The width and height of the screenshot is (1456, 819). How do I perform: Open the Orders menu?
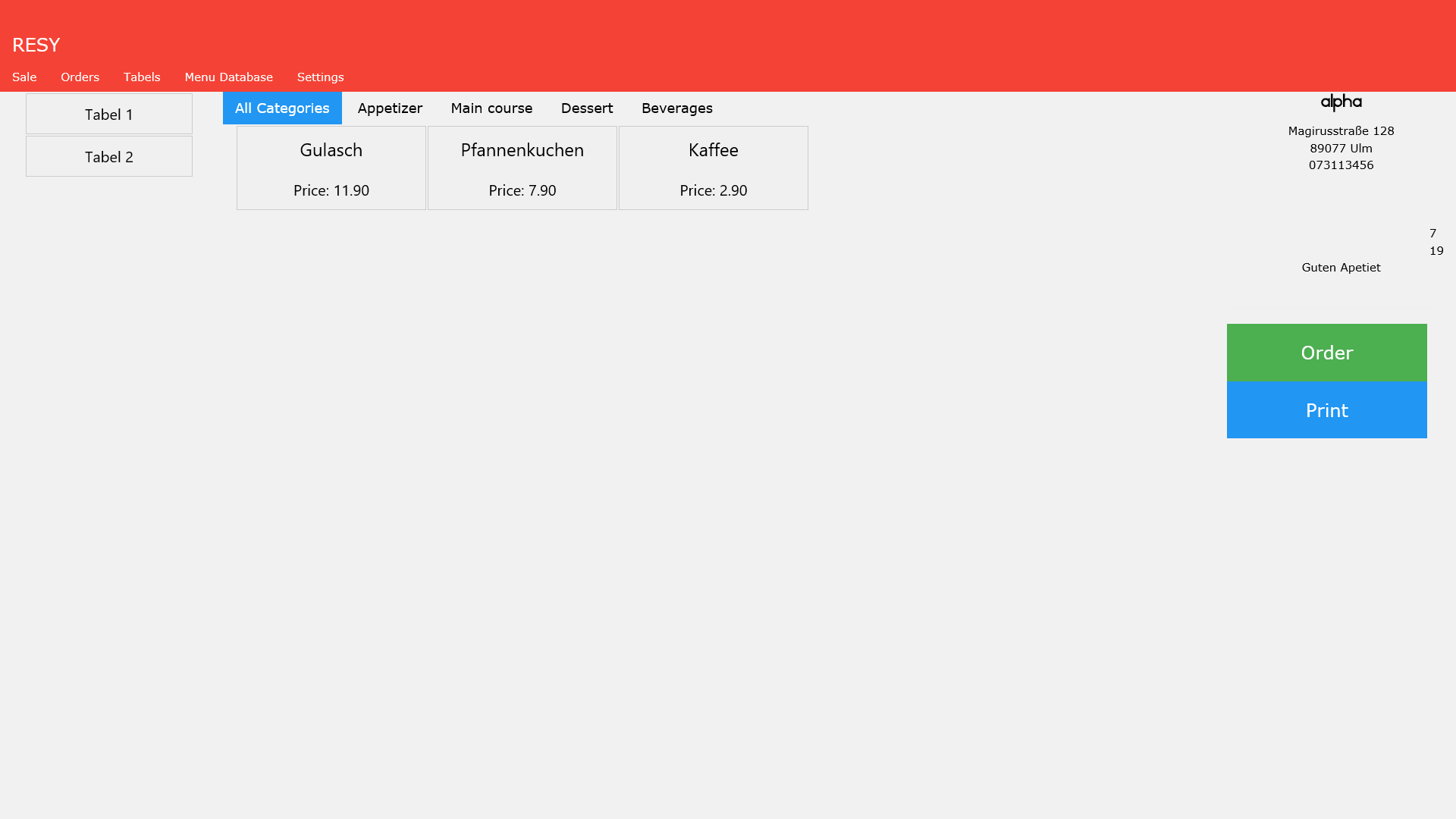80,77
